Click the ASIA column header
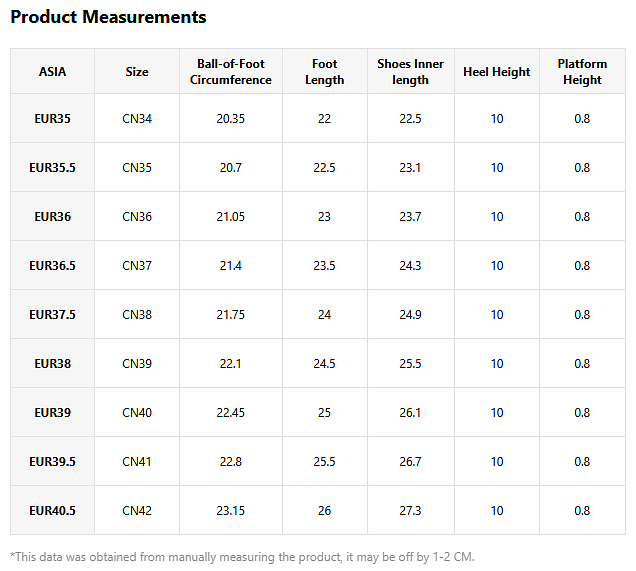The image size is (636, 571). [52, 72]
